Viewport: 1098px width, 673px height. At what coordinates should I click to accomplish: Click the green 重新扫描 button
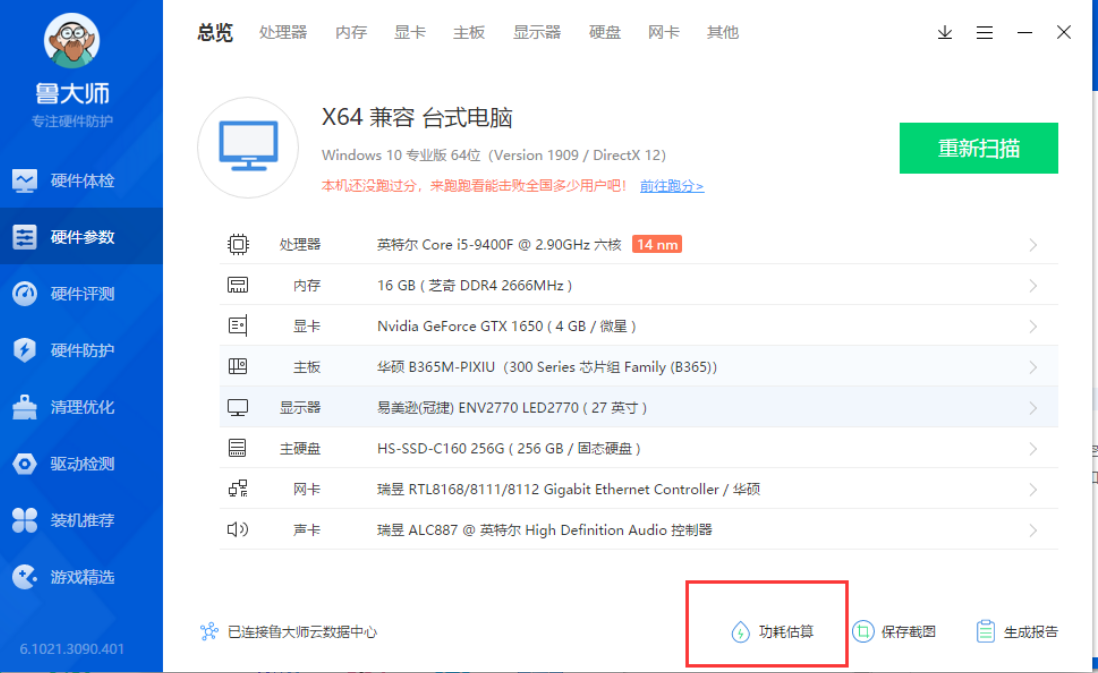[x=978, y=149]
